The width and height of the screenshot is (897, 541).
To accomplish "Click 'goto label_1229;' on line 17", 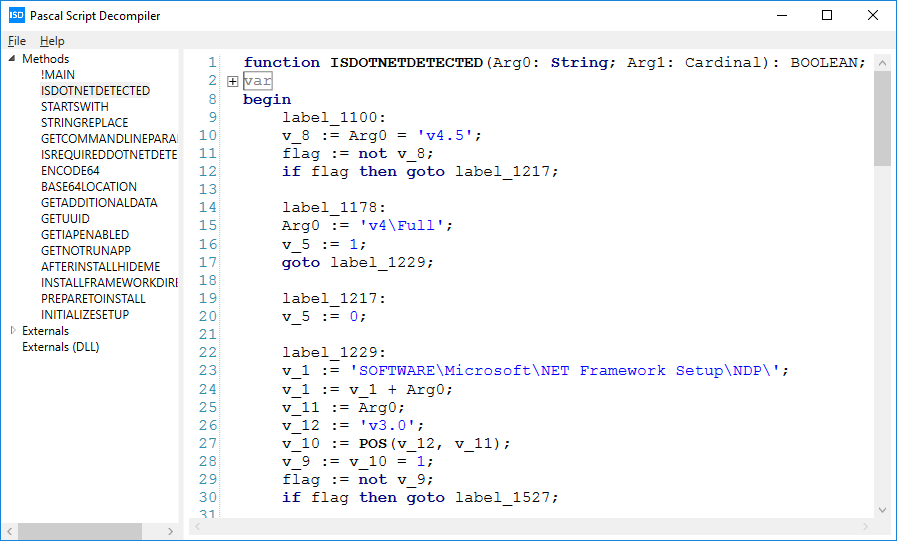I will tap(358, 262).
